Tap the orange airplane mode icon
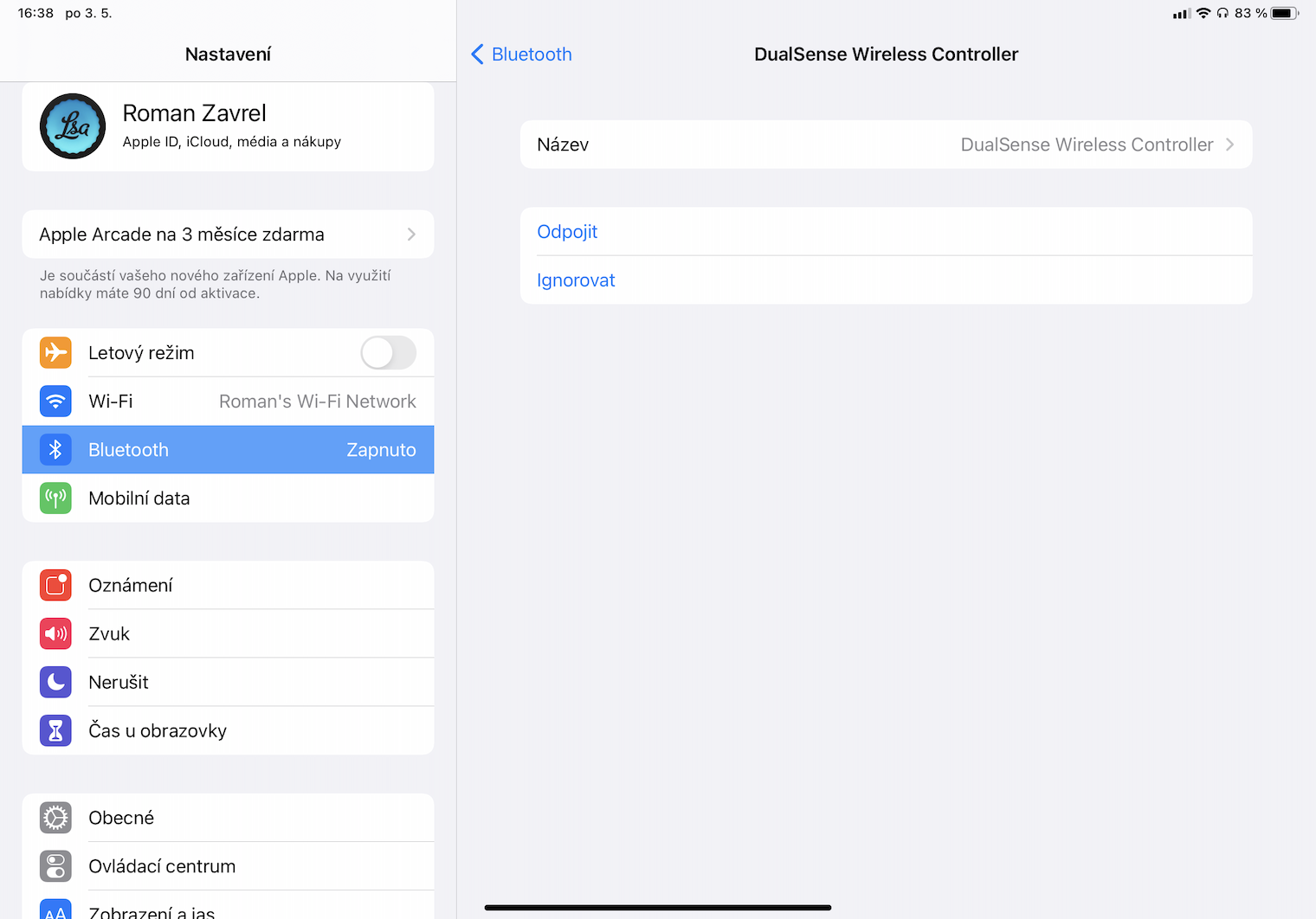Viewport: 1316px width, 919px height. (55, 353)
